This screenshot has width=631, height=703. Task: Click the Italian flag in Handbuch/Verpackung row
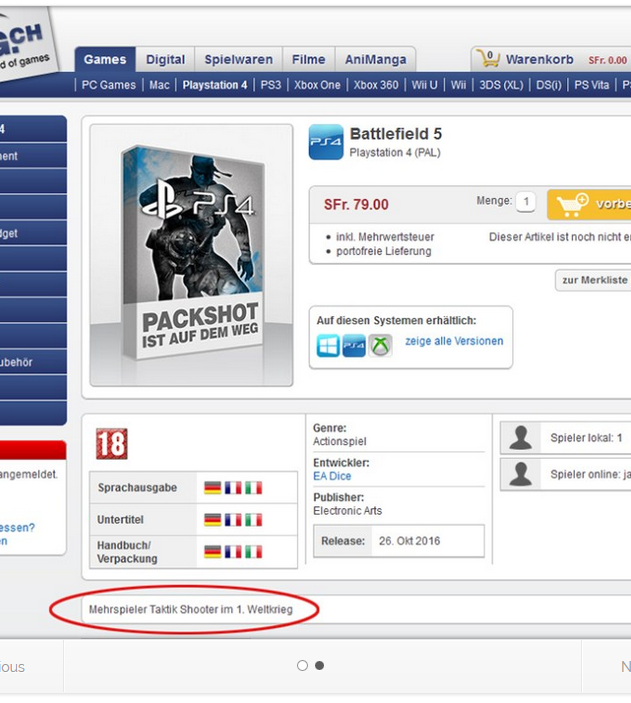click(x=253, y=552)
